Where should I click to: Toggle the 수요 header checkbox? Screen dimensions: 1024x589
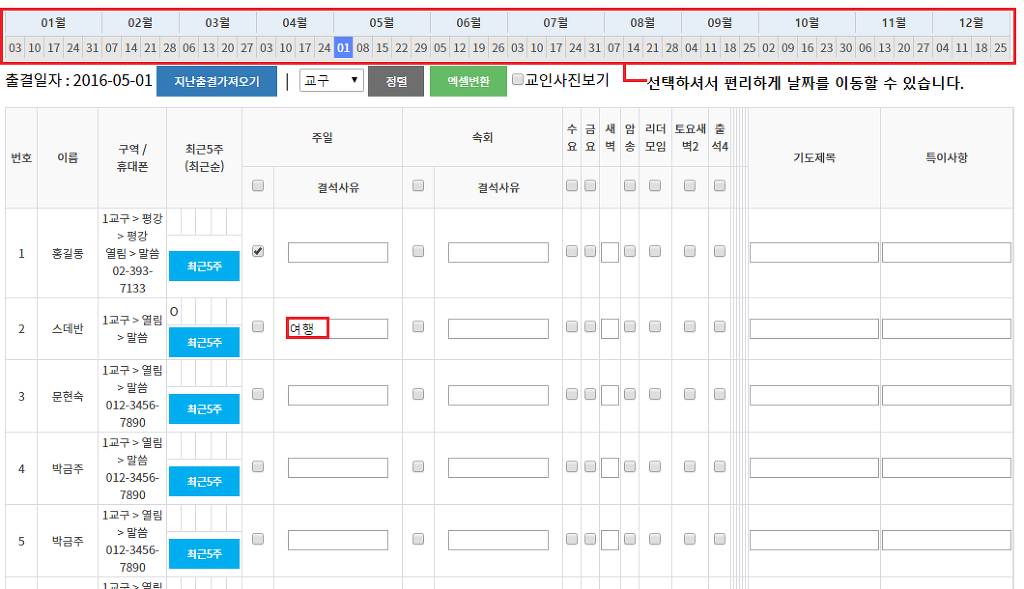[x=571, y=185]
